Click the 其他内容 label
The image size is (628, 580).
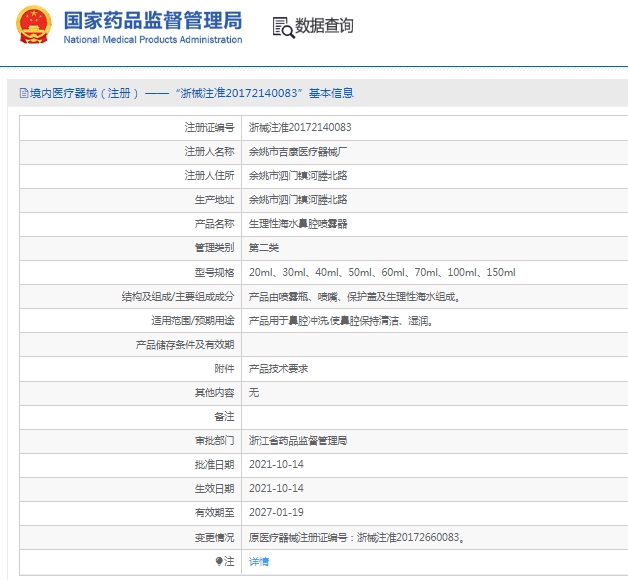(214, 393)
